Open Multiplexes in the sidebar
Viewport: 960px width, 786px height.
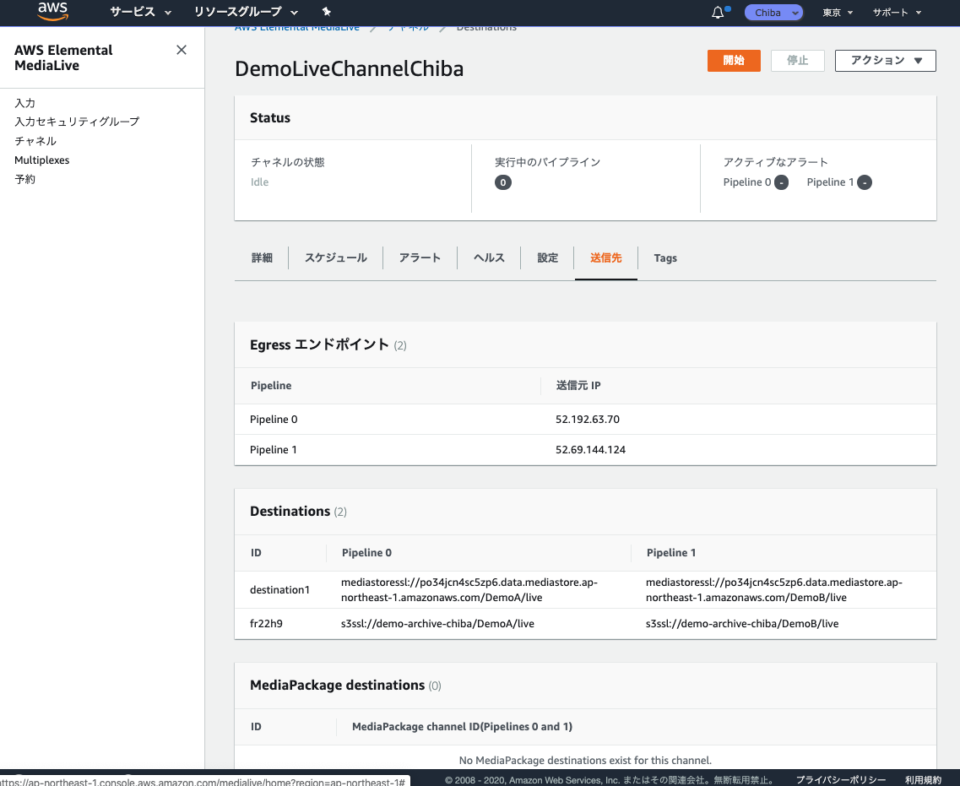point(42,160)
